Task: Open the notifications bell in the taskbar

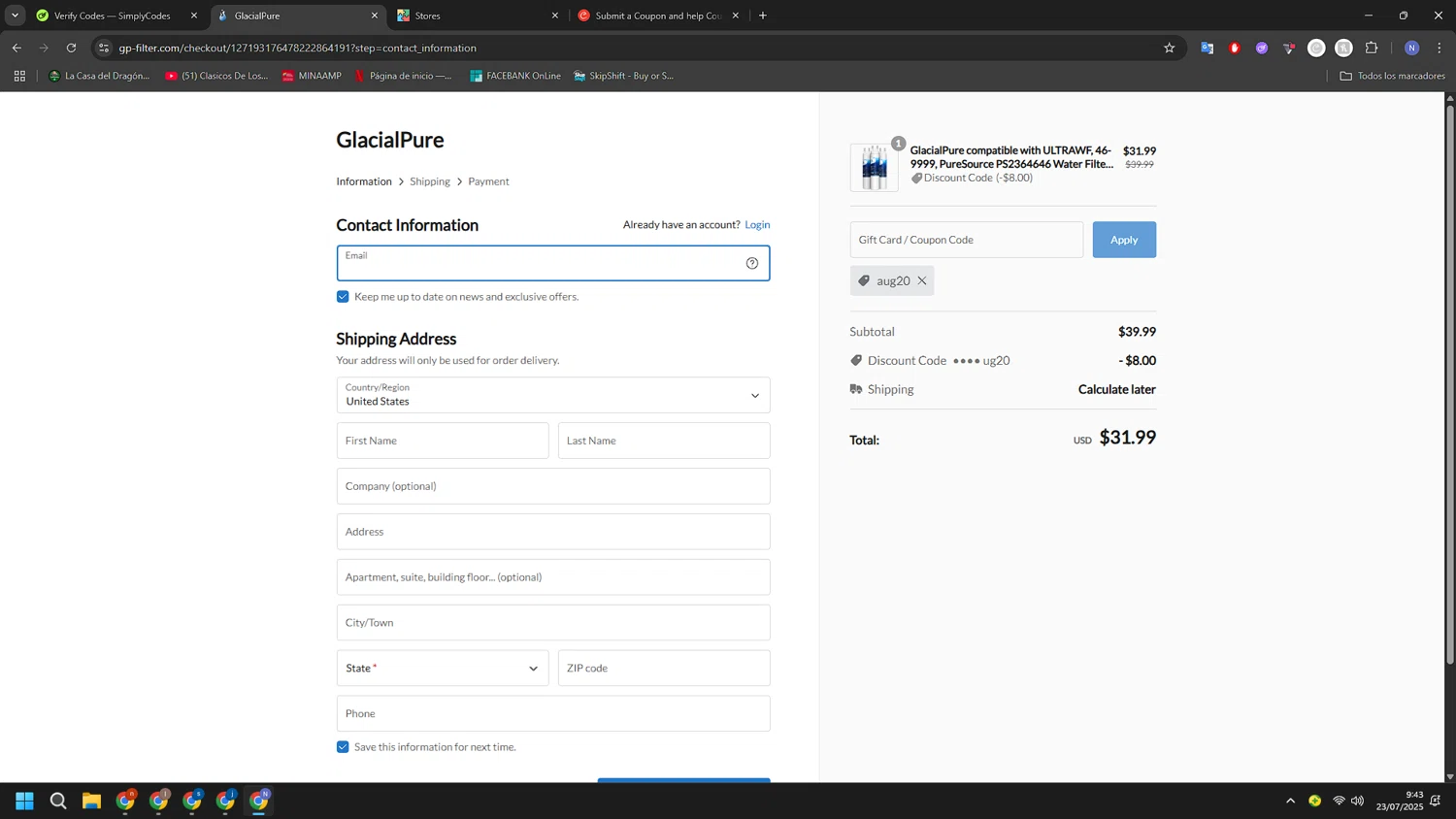Action: click(1436, 801)
